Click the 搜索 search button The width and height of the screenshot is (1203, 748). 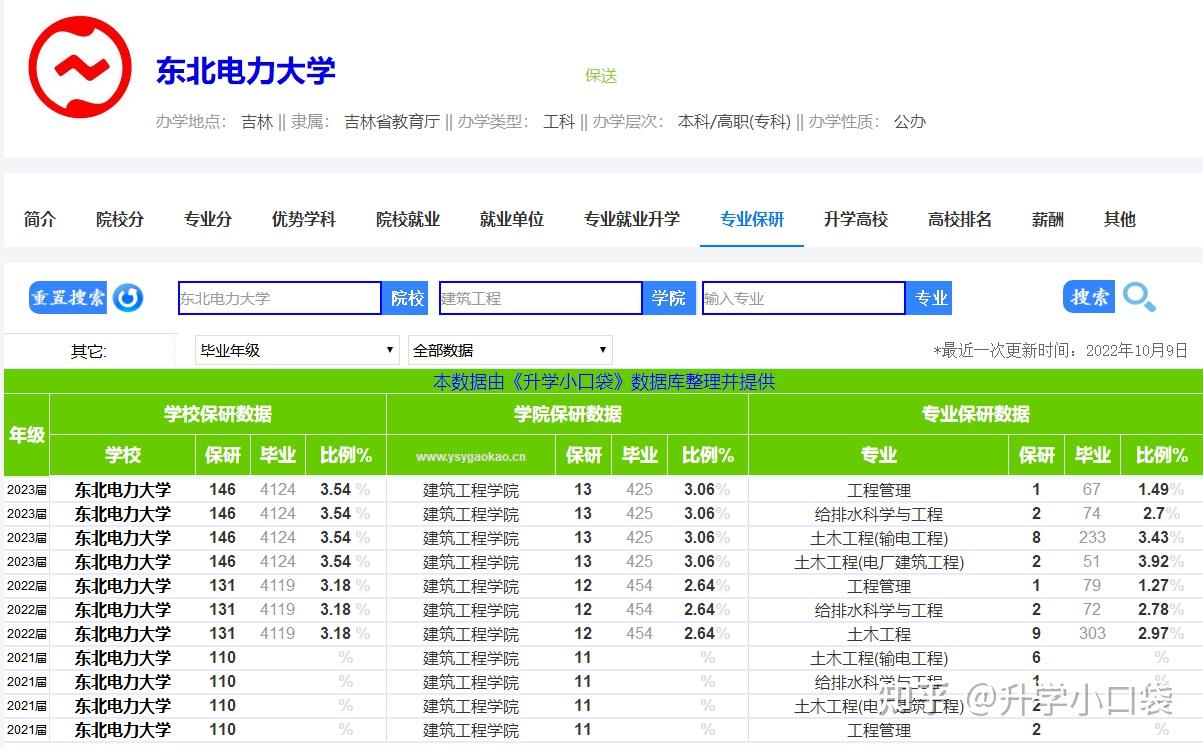coord(1089,297)
